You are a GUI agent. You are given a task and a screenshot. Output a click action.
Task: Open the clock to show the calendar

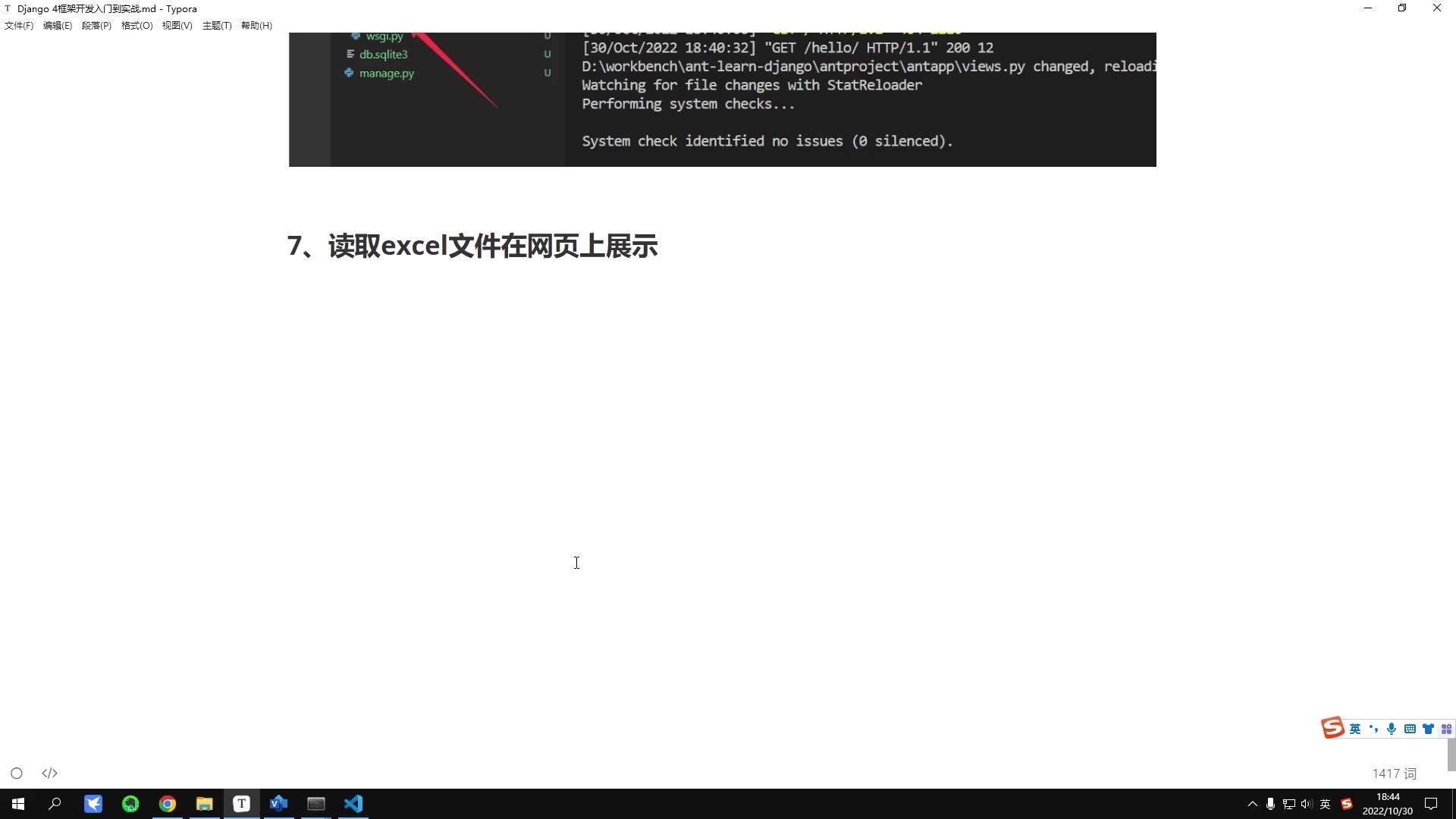point(1388,804)
